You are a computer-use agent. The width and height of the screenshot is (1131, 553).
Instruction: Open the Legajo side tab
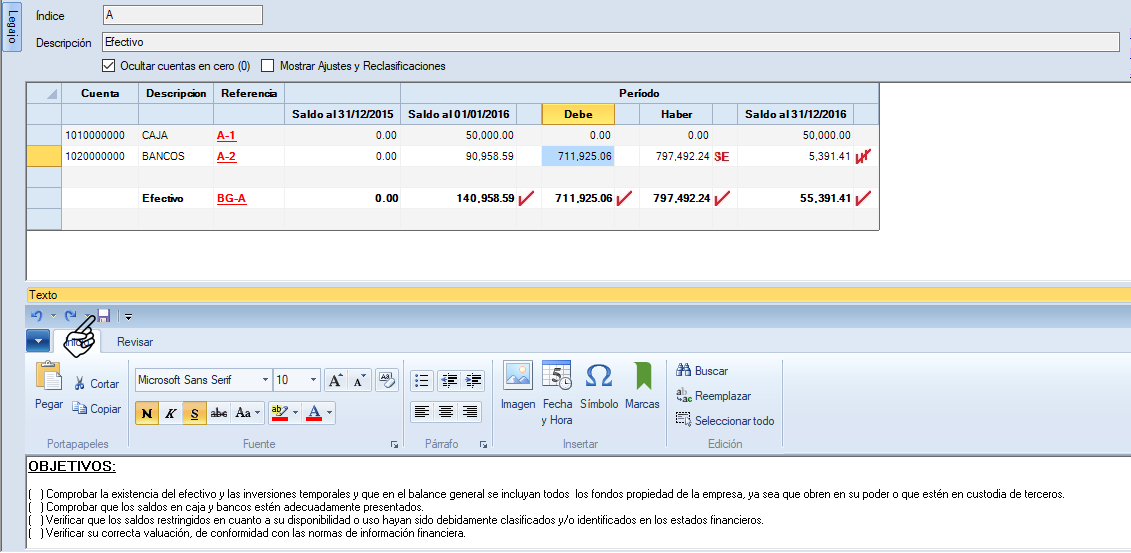12,27
